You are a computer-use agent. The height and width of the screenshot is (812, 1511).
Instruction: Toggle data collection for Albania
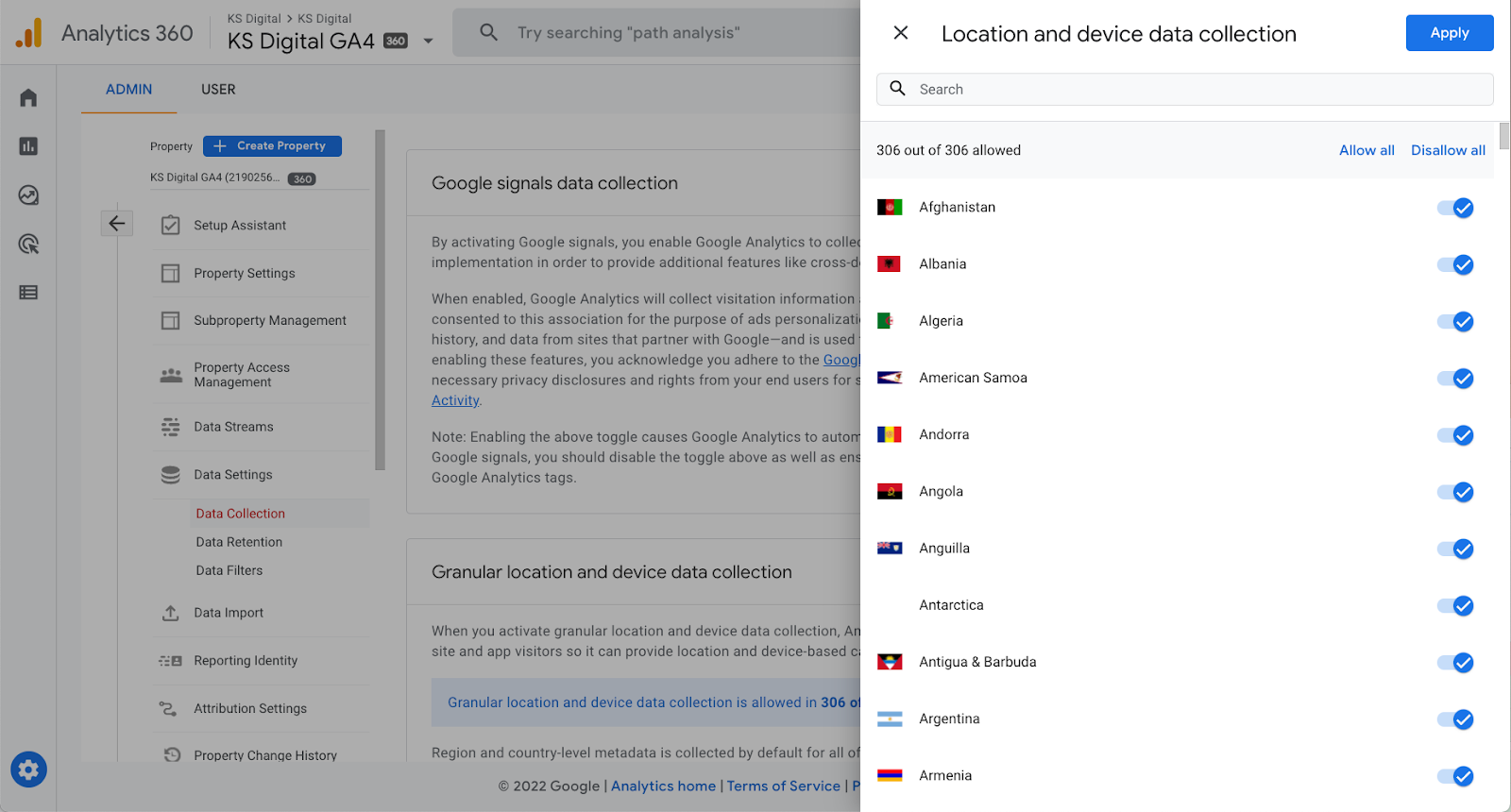pyautogui.click(x=1455, y=264)
